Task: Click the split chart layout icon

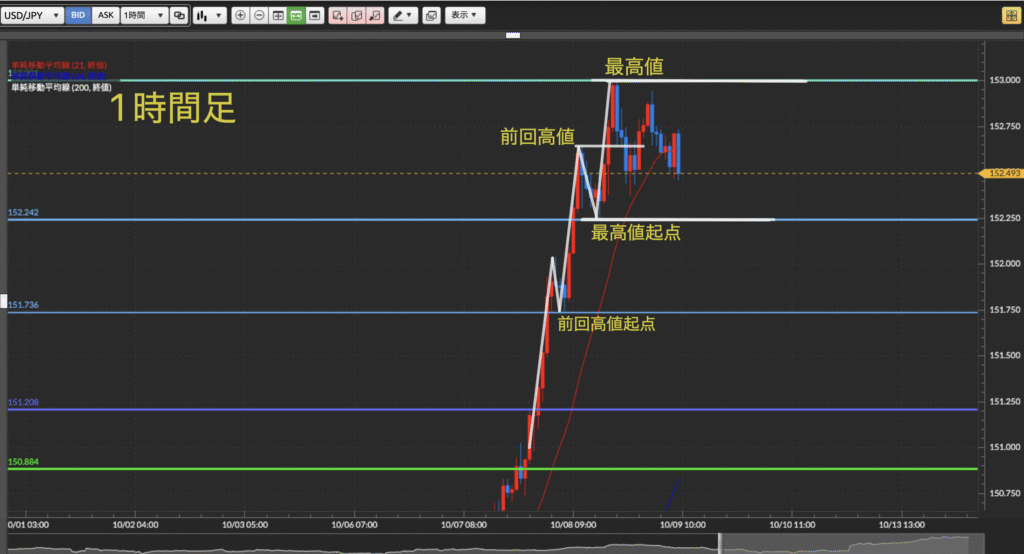Action: pyautogui.click(x=278, y=16)
